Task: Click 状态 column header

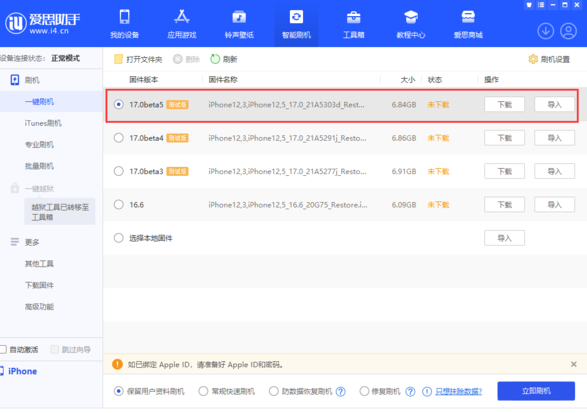Action: coord(435,80)
